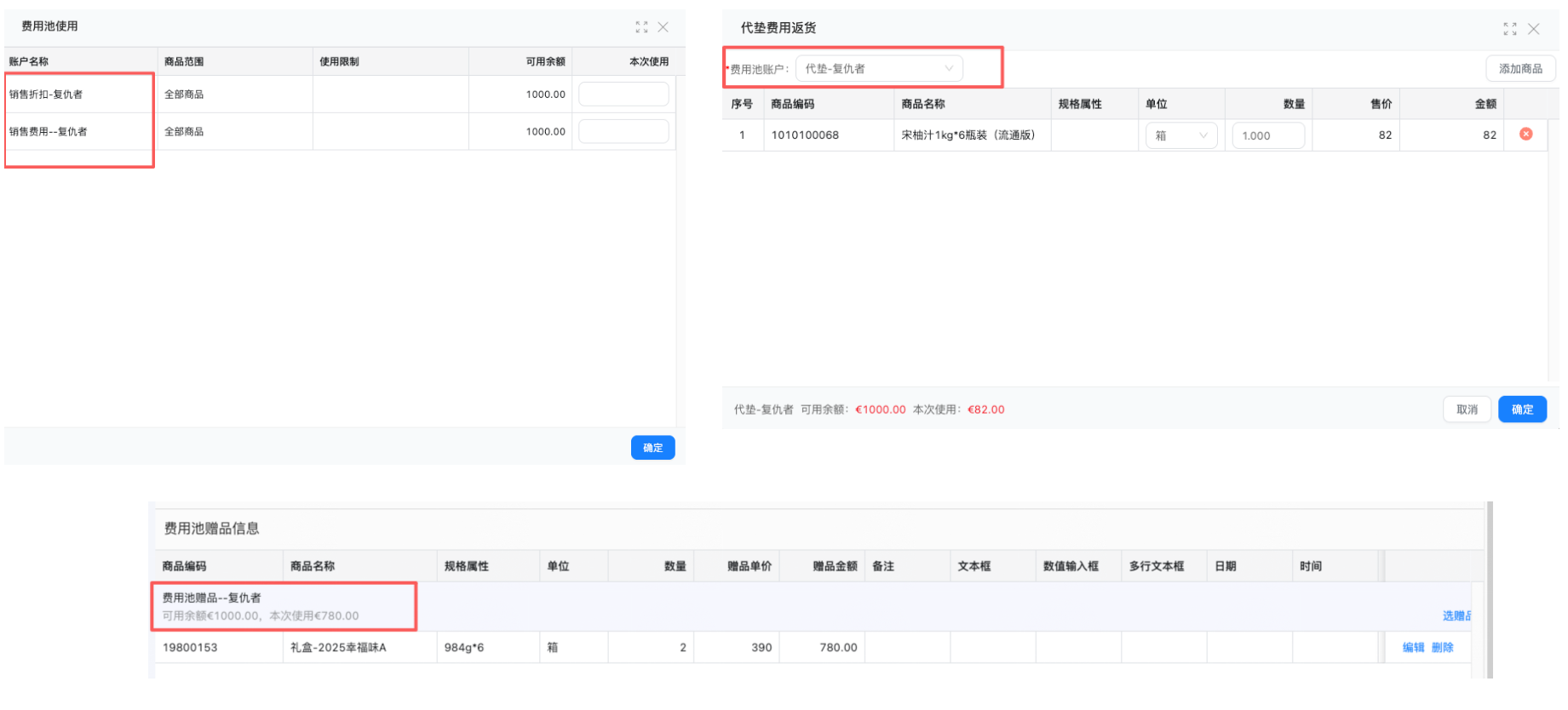
Task: Remove product row 1010100068 with red delete icon
Action: click(x=1526, y=134)
